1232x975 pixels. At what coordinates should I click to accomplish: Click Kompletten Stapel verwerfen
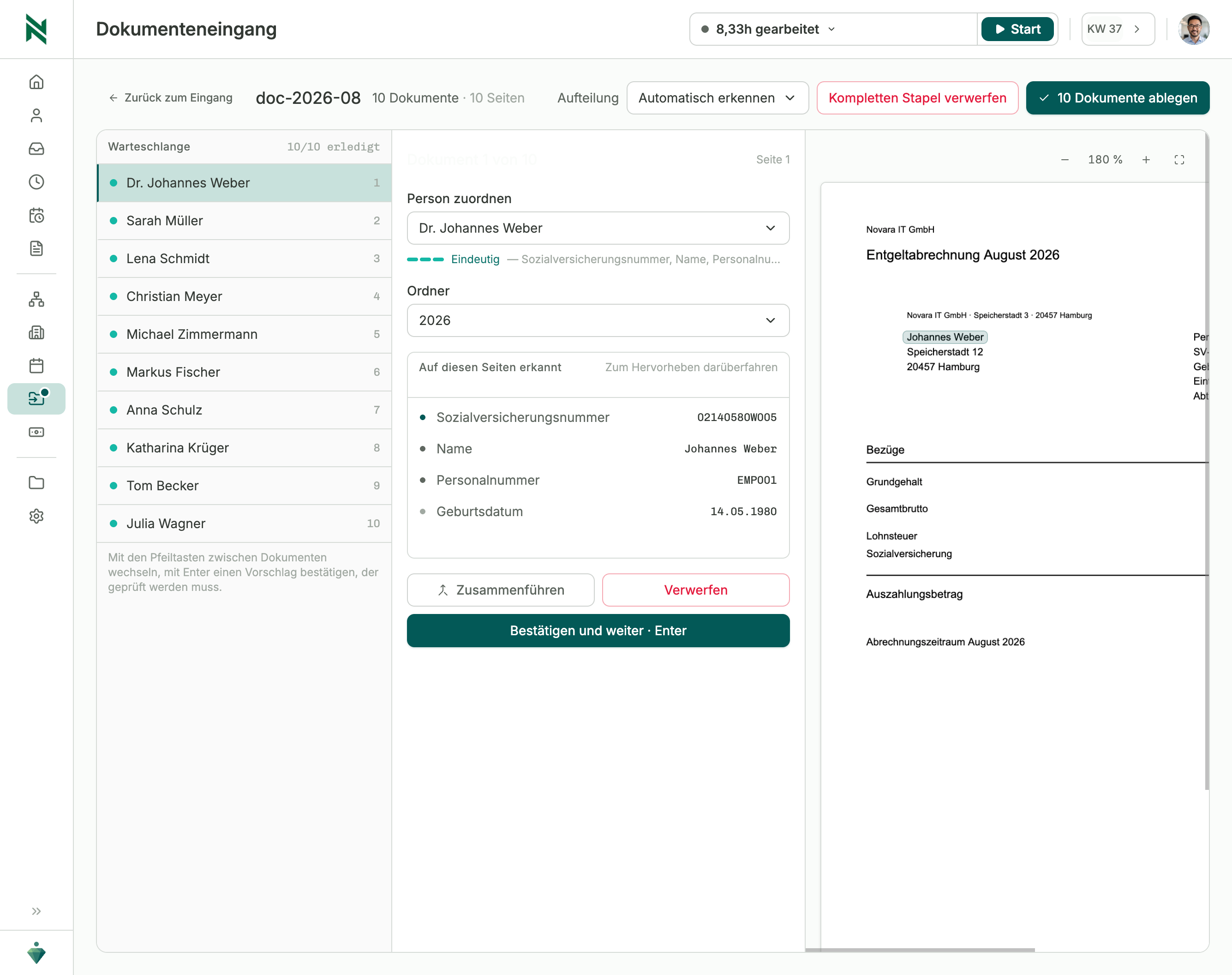click(x=917, y=98)
